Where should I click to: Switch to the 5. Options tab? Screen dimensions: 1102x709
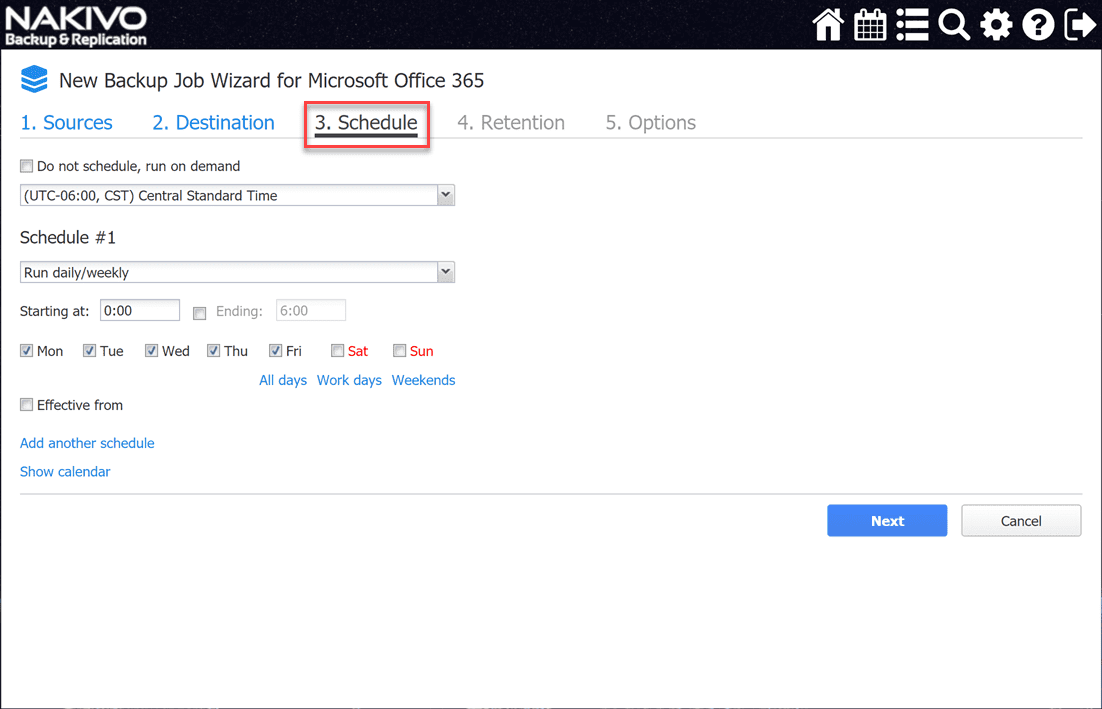[x=651, y=122]
